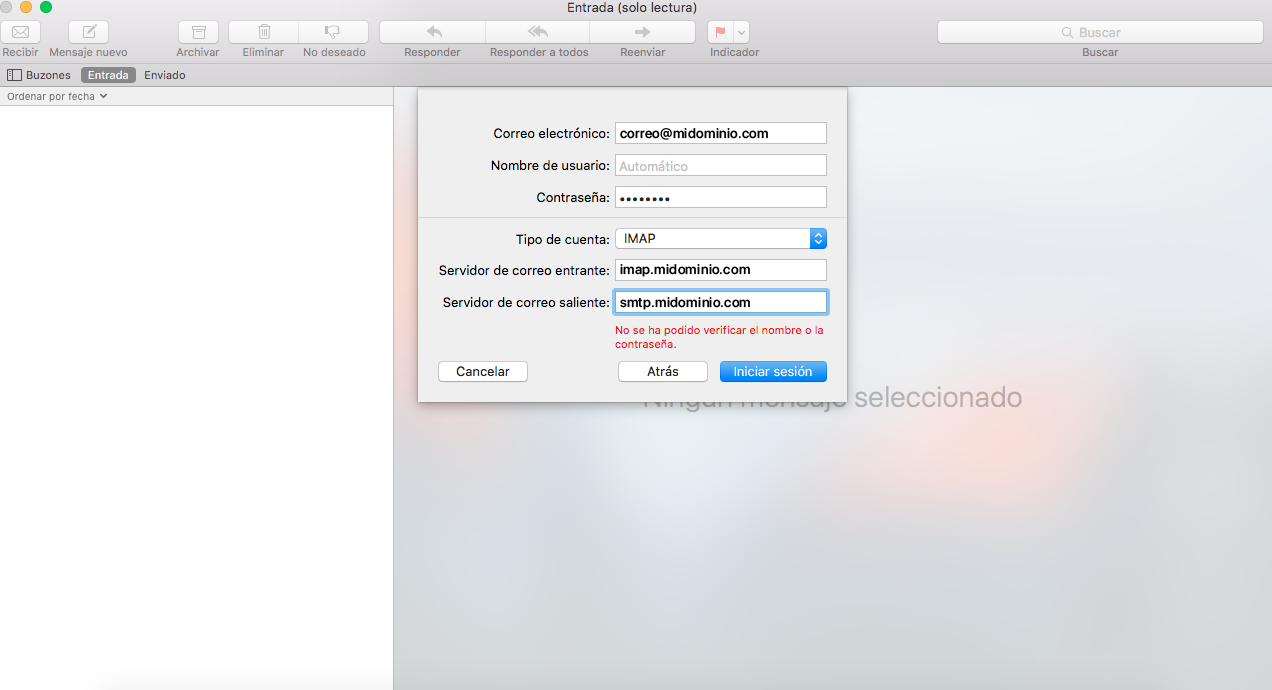Screen dimensions: 1272x690
Task: Switch to the Enviado tab
Action: point(165,75)
